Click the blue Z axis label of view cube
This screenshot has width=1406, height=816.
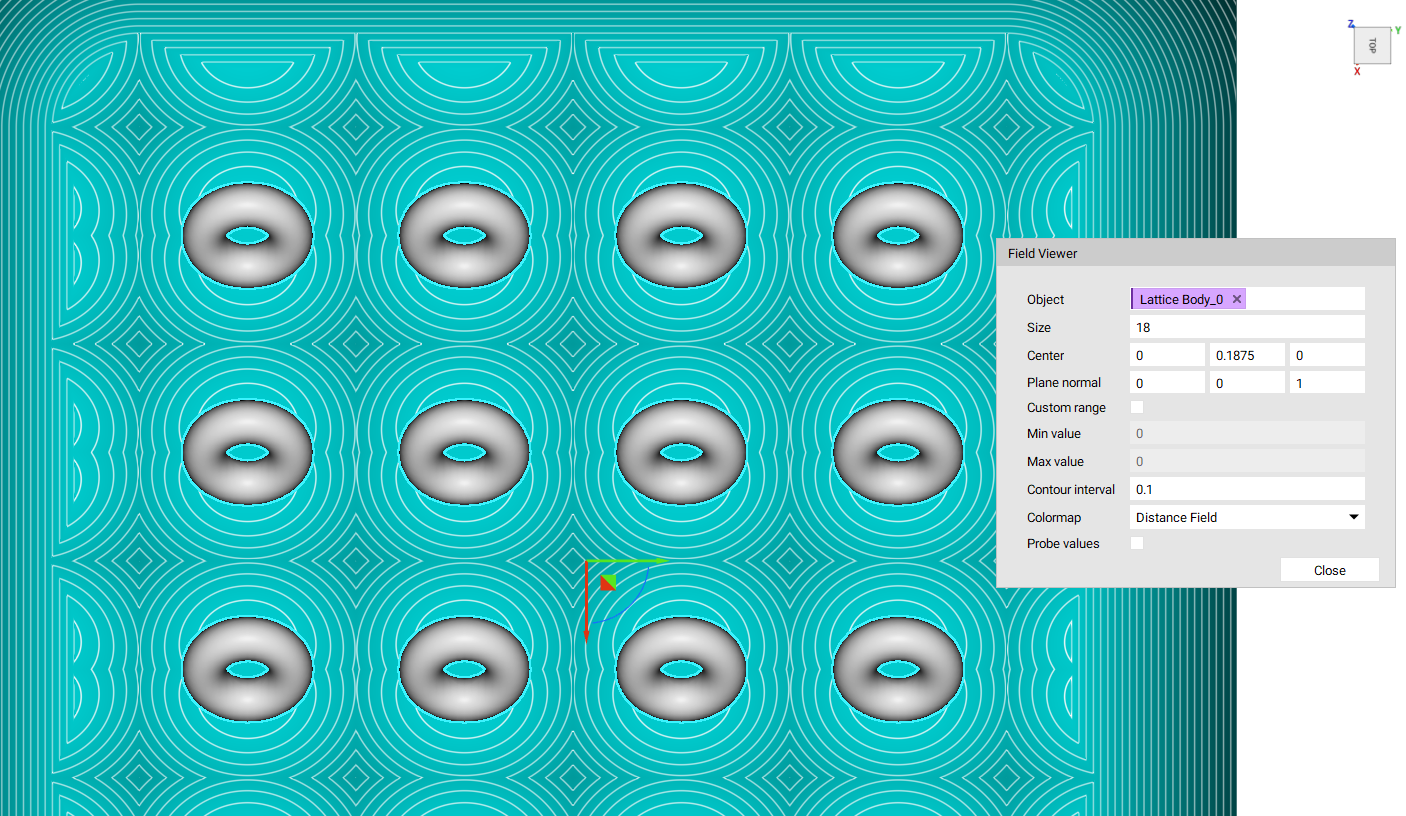(1351, 23)
